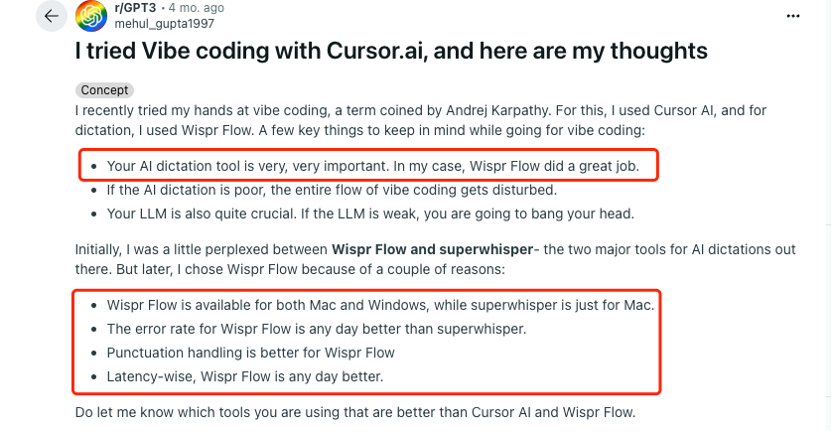Click the "Latency-wise" bullet point

[x=245, y=376]
